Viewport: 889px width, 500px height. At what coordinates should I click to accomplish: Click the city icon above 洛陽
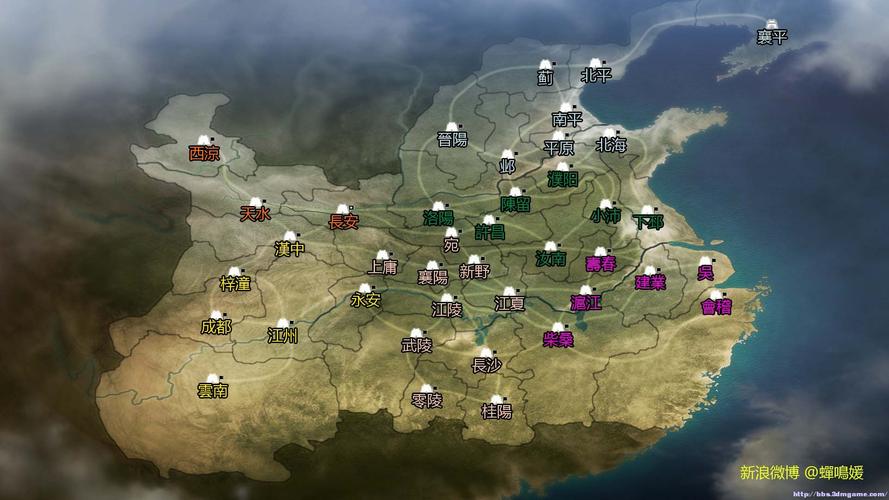tap(438, 207)
